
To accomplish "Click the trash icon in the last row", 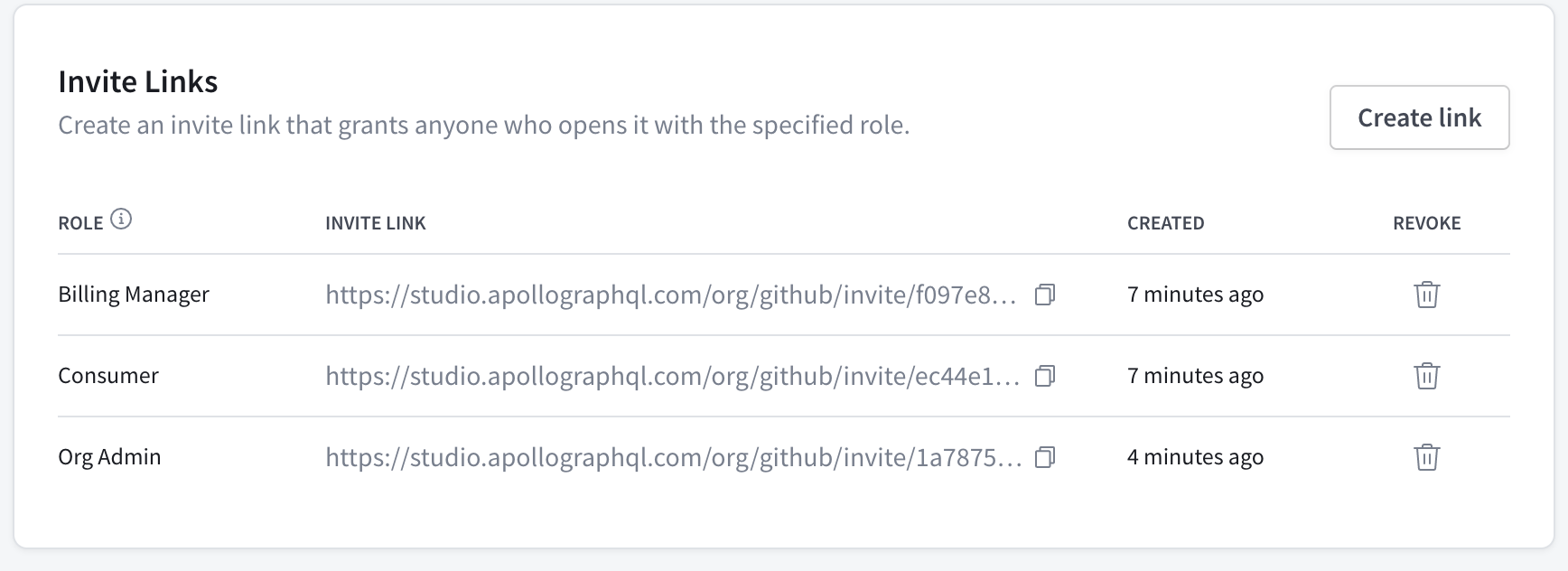I will point(1426,458).
